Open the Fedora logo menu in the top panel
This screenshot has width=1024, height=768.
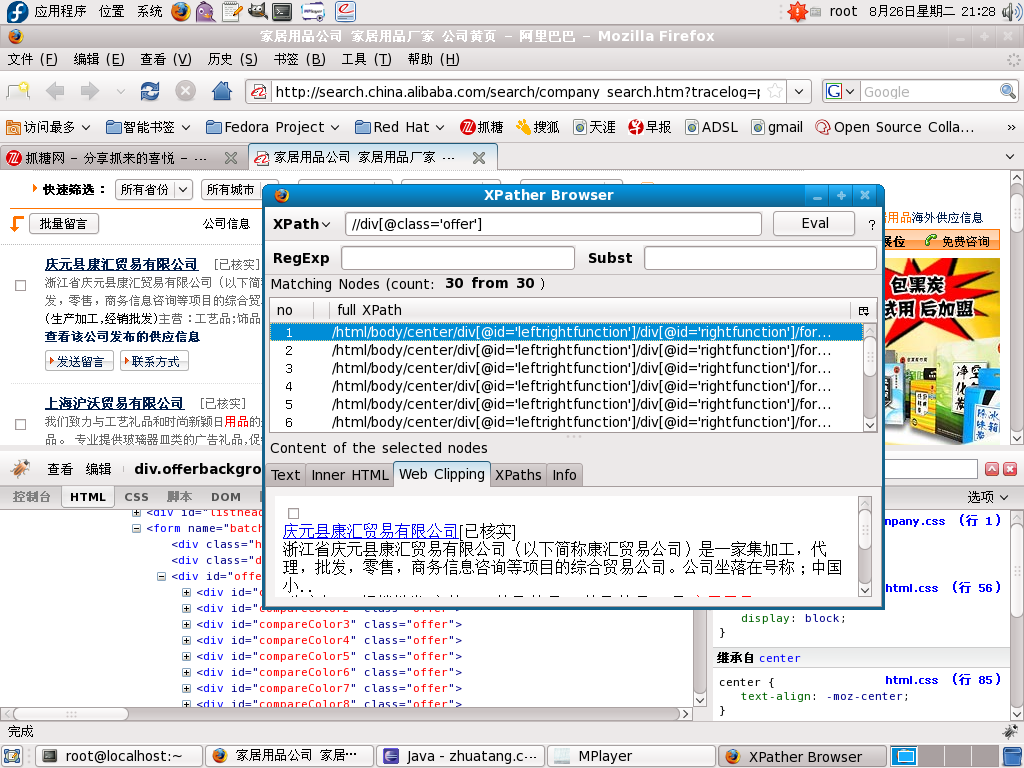(x=17, y=11)
